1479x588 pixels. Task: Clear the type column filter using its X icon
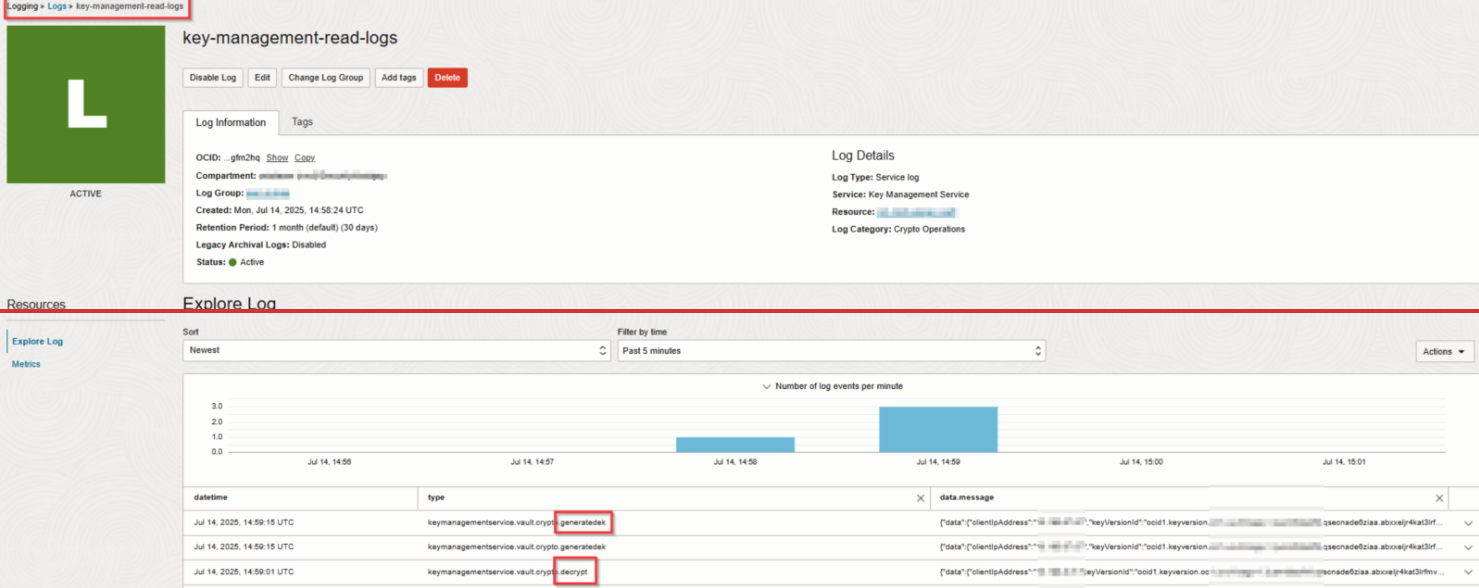pos(919,497)
